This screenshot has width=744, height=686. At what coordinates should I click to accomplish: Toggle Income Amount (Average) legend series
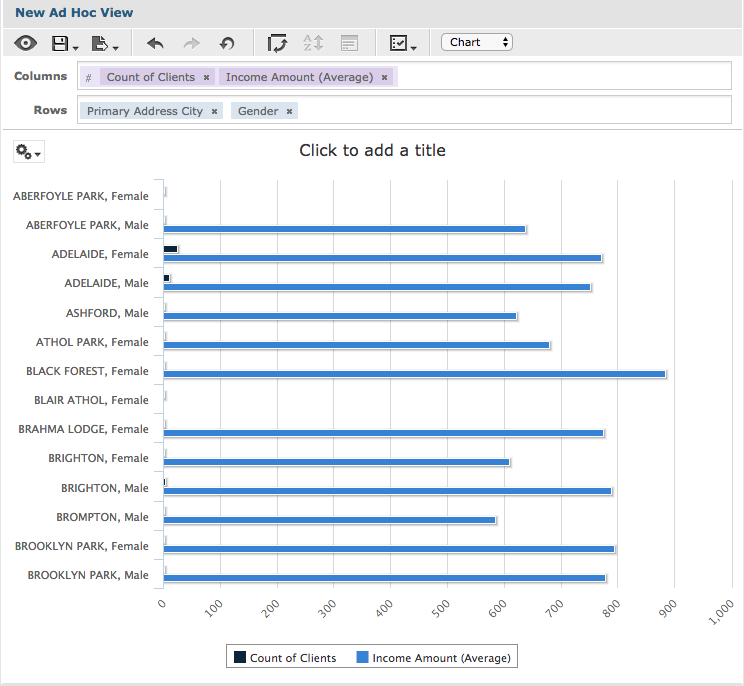pos(433,658)
